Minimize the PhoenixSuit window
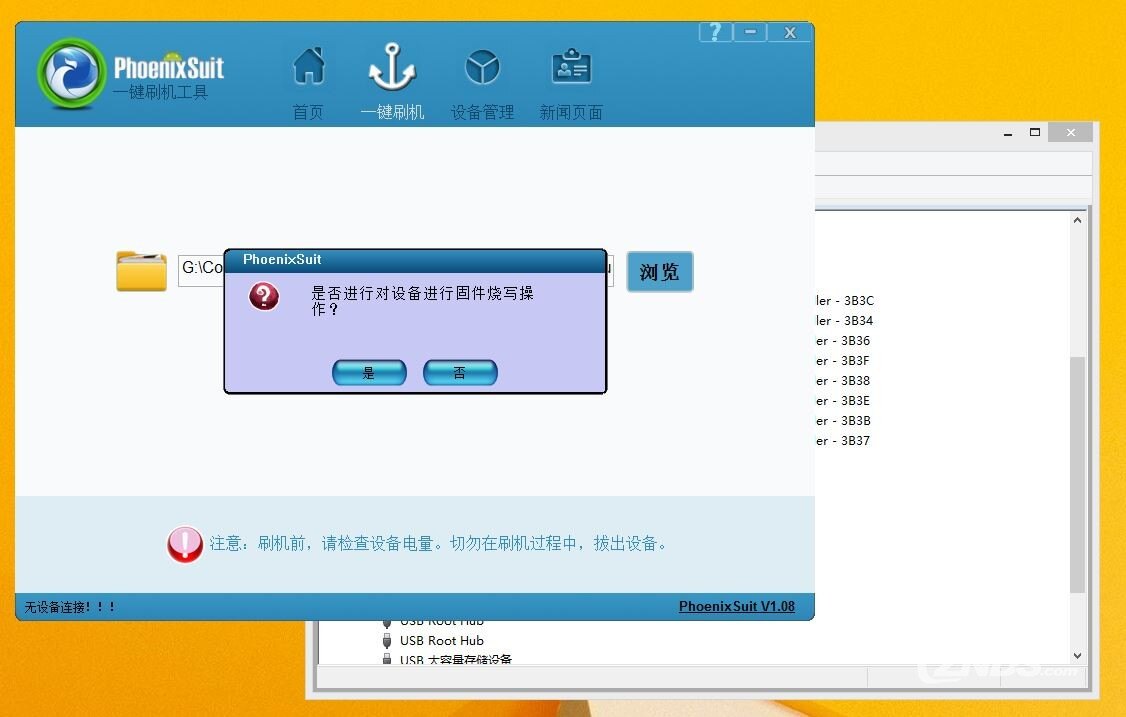This screenshot has height=717, width=1126. coord(750,32)
